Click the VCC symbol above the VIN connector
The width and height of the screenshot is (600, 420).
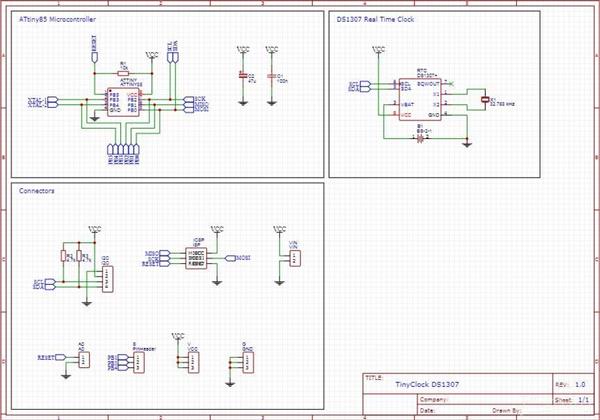279,229
